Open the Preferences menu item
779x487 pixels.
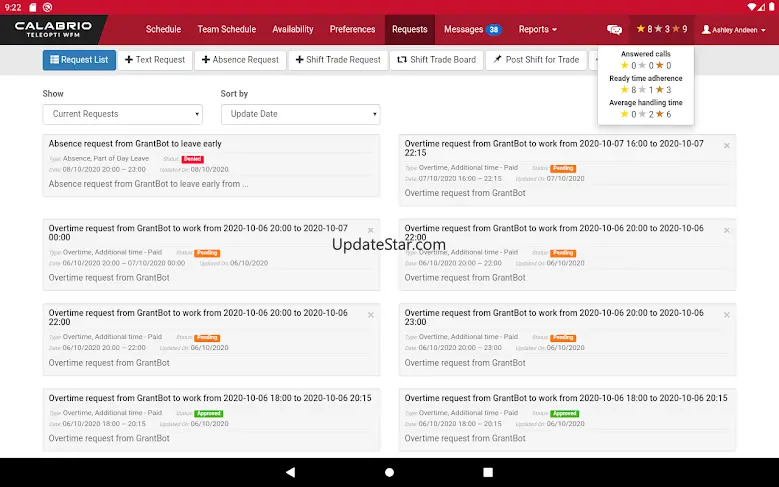[x=352, y=30]
